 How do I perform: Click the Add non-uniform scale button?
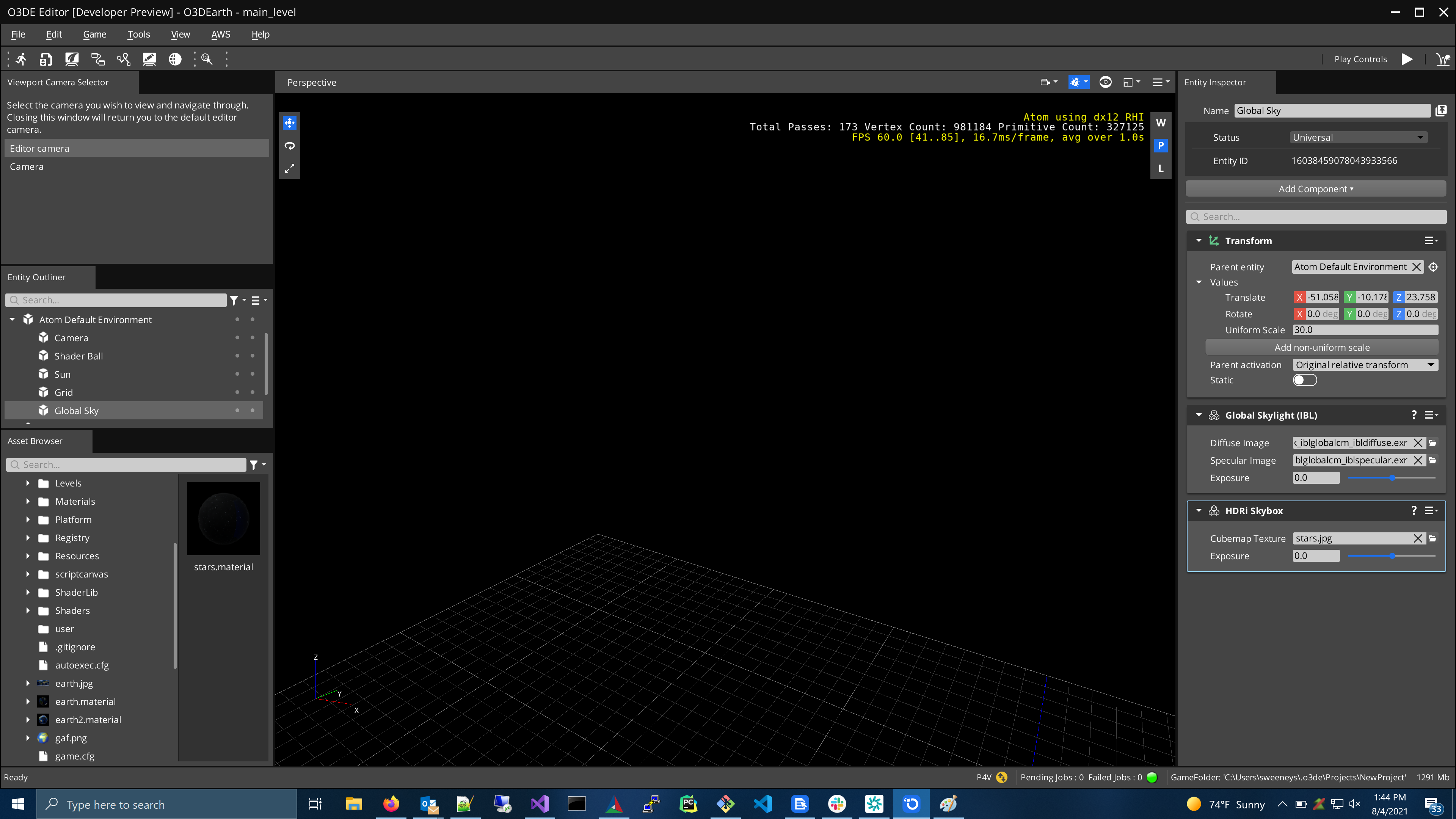click(1322, 347)
